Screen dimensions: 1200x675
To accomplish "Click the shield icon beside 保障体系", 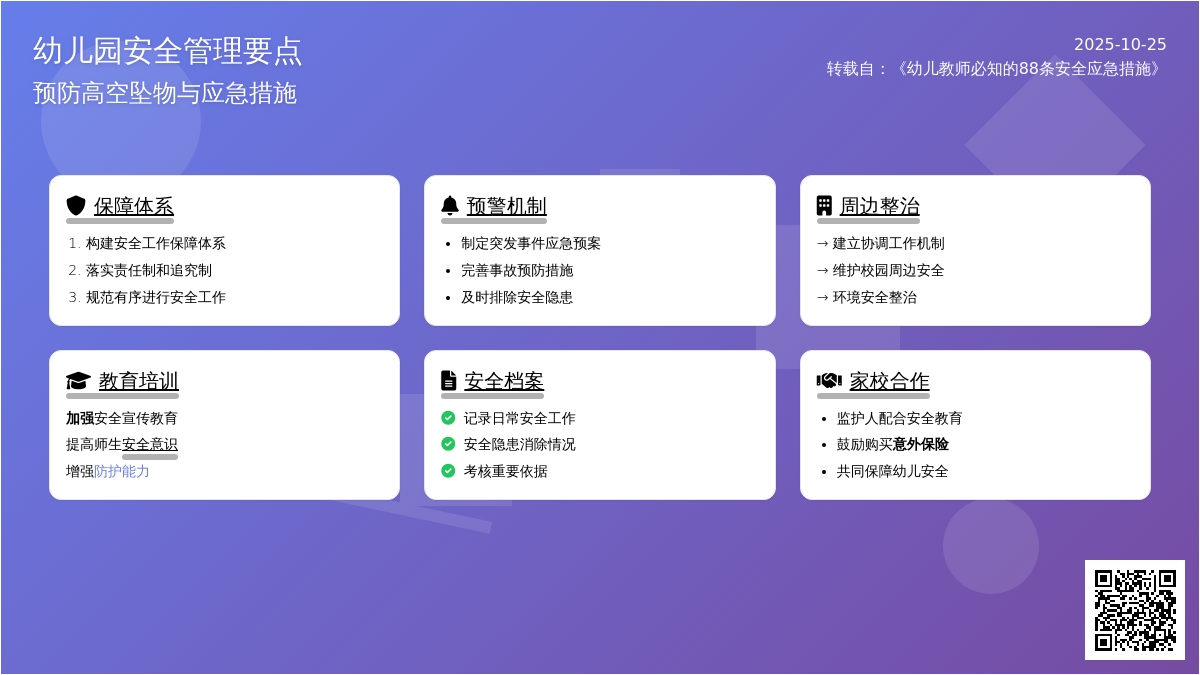I will click(76, 206).
